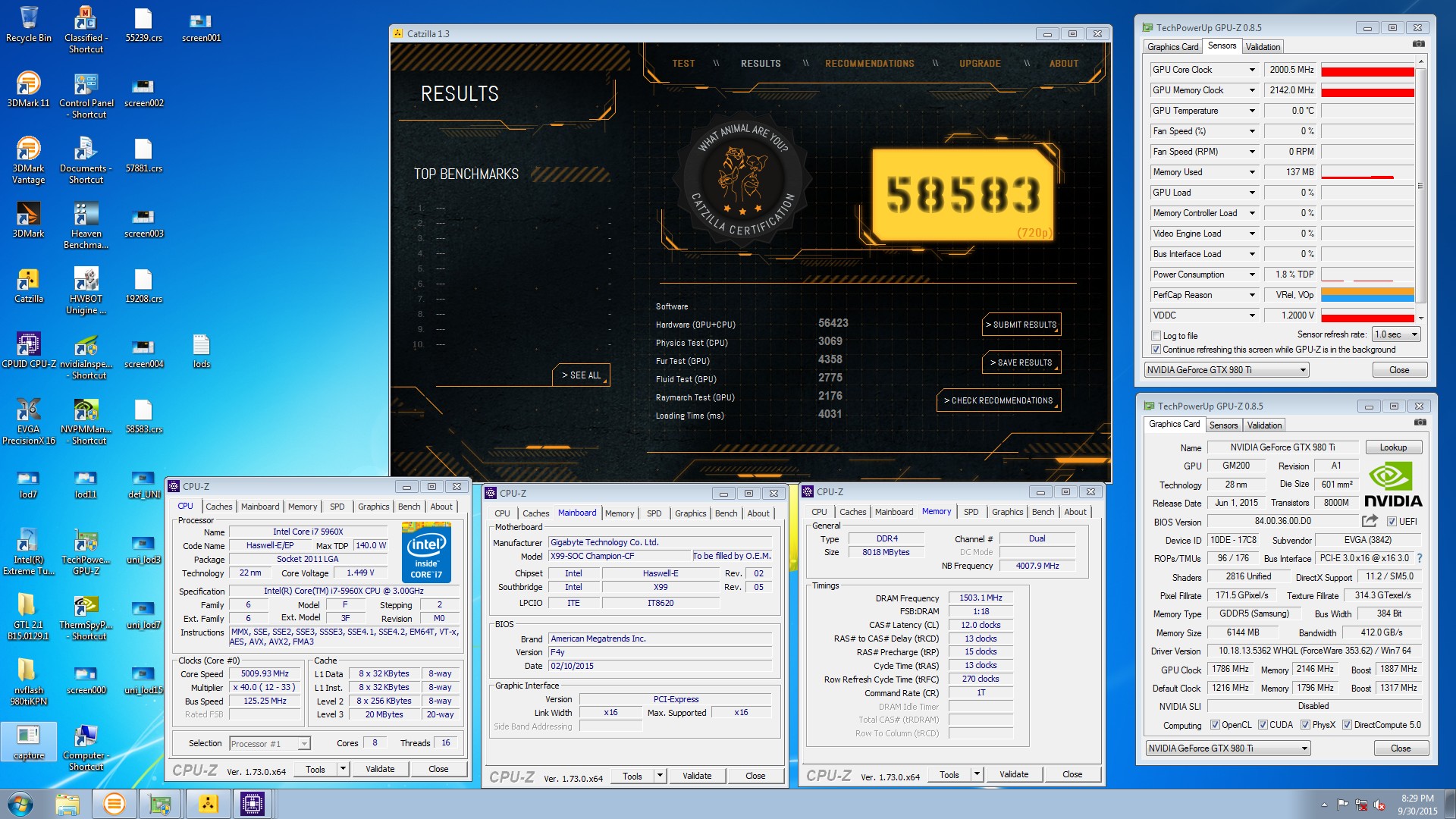
Task: Switch to the SPD tab in CPU-Z Memory window
Action: pos(971,512)
